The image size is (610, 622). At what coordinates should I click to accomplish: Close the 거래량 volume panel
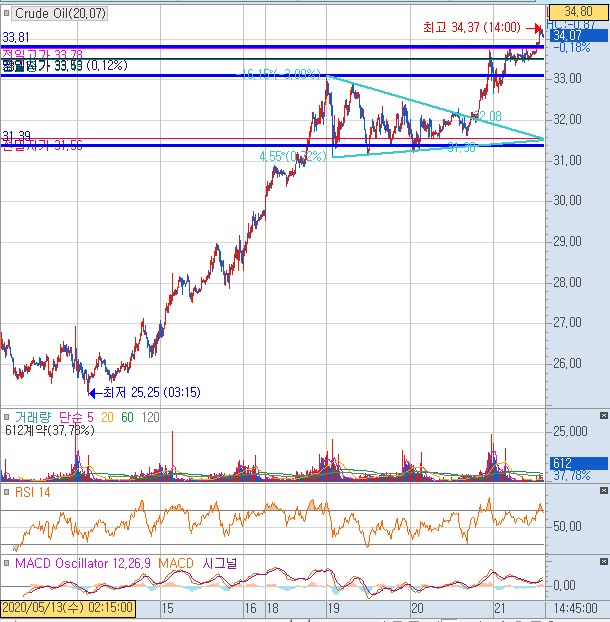[x=603, y=415]
